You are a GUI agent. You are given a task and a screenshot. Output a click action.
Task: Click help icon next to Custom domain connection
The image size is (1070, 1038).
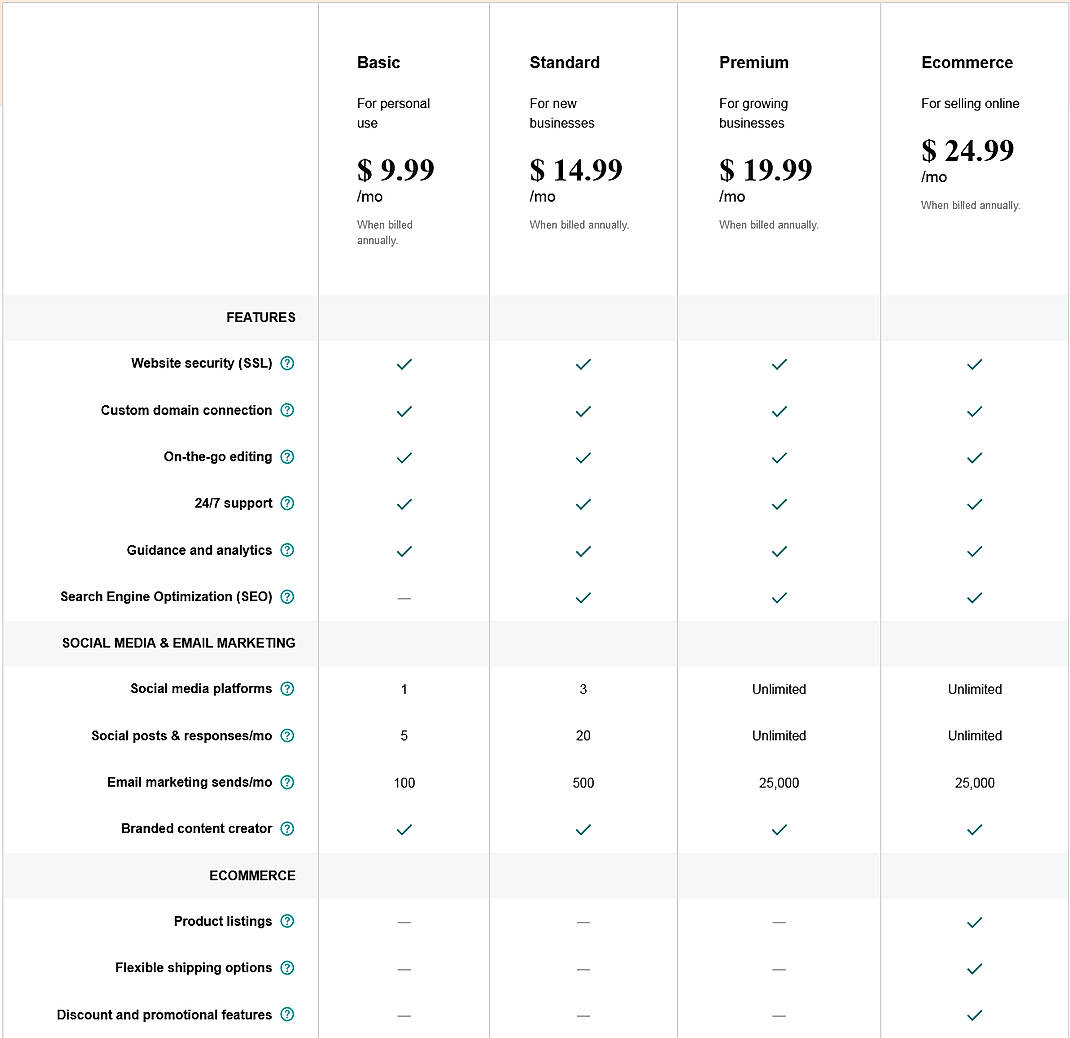(x=287, y=410)
